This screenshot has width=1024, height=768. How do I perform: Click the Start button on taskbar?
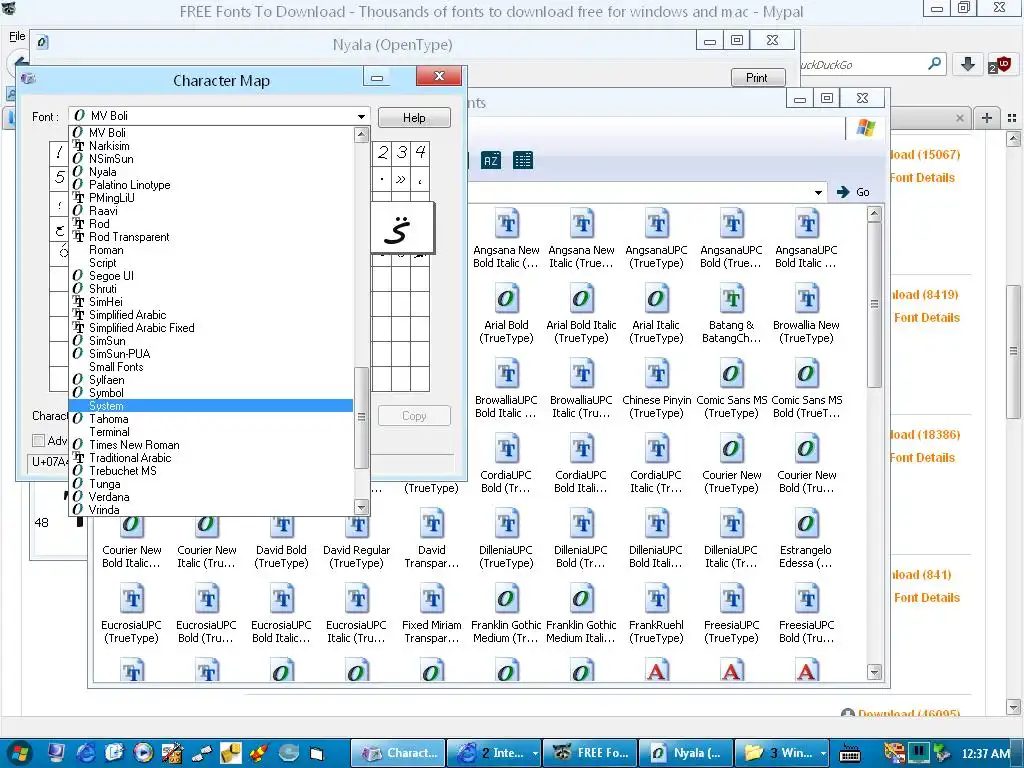tap(19, 753)
